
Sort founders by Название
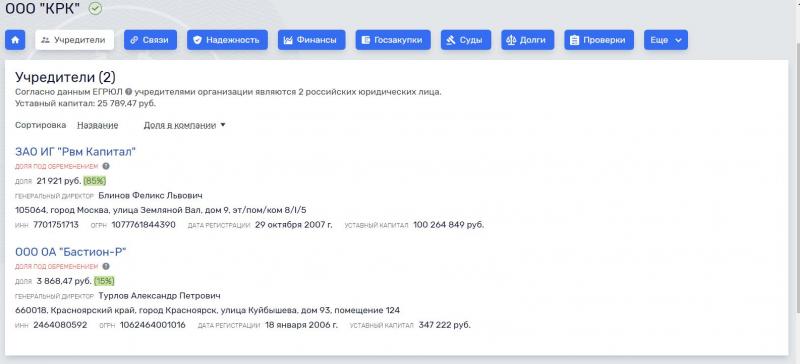tap(97, 125)
